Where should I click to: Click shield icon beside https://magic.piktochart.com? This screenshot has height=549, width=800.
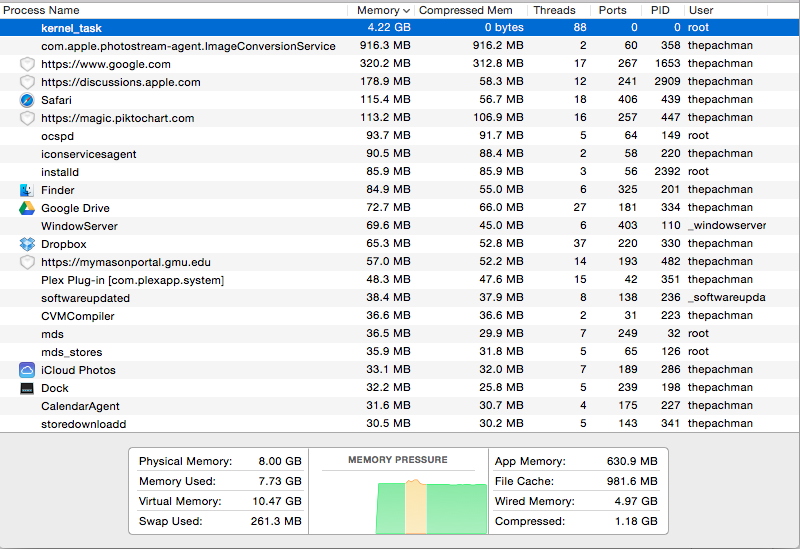(27, 118)
